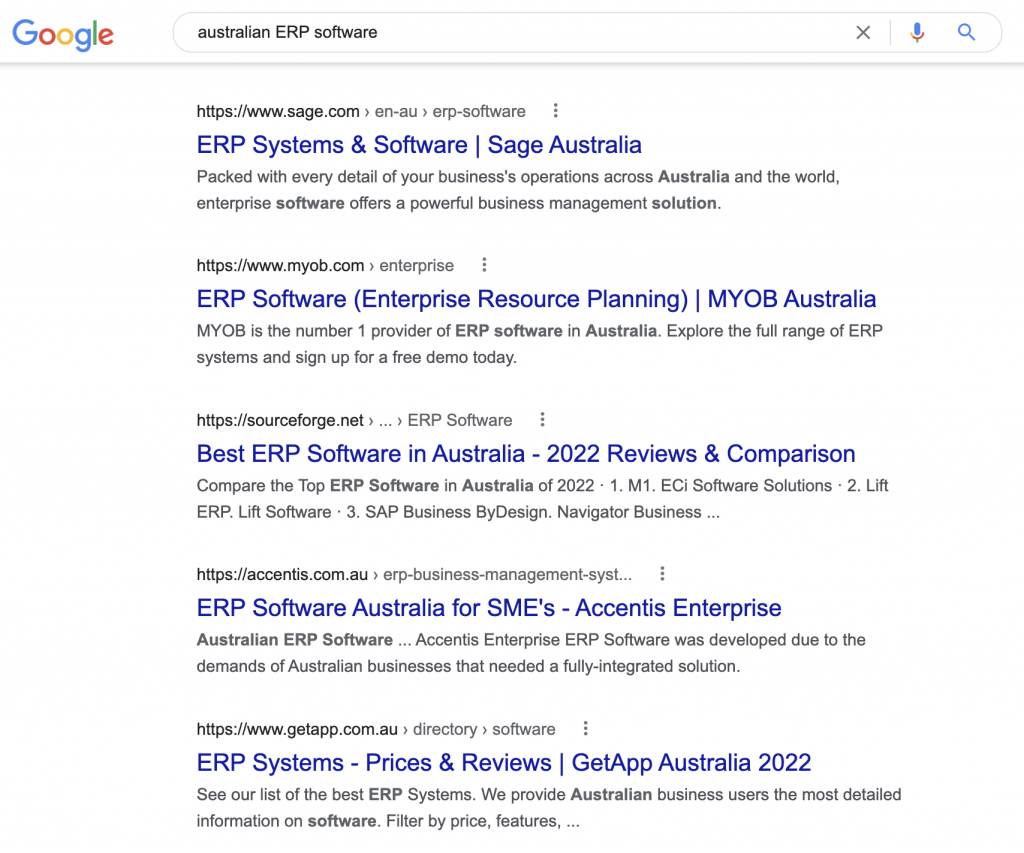The image size is (1024, 853).
Task: Open three-dot menu for accentis.com.au result
Action: click(662, 573)
